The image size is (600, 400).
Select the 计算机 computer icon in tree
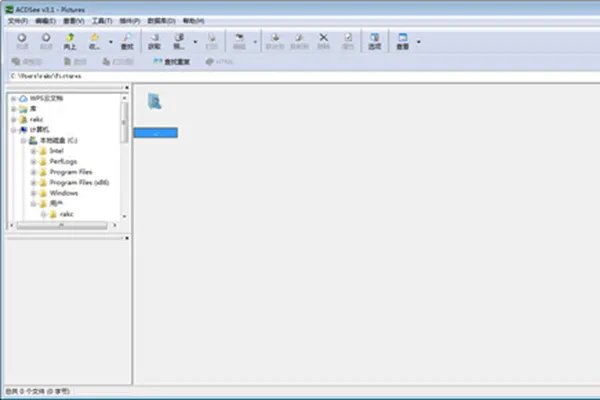(23, 130)
